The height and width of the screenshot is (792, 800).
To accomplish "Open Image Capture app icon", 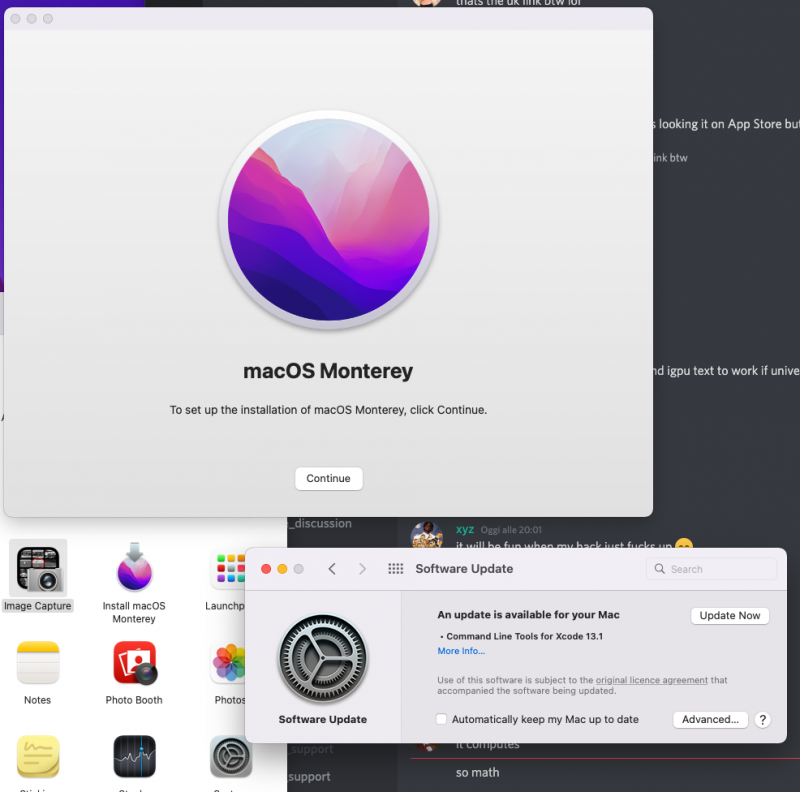I will click(x=38, y=567).
